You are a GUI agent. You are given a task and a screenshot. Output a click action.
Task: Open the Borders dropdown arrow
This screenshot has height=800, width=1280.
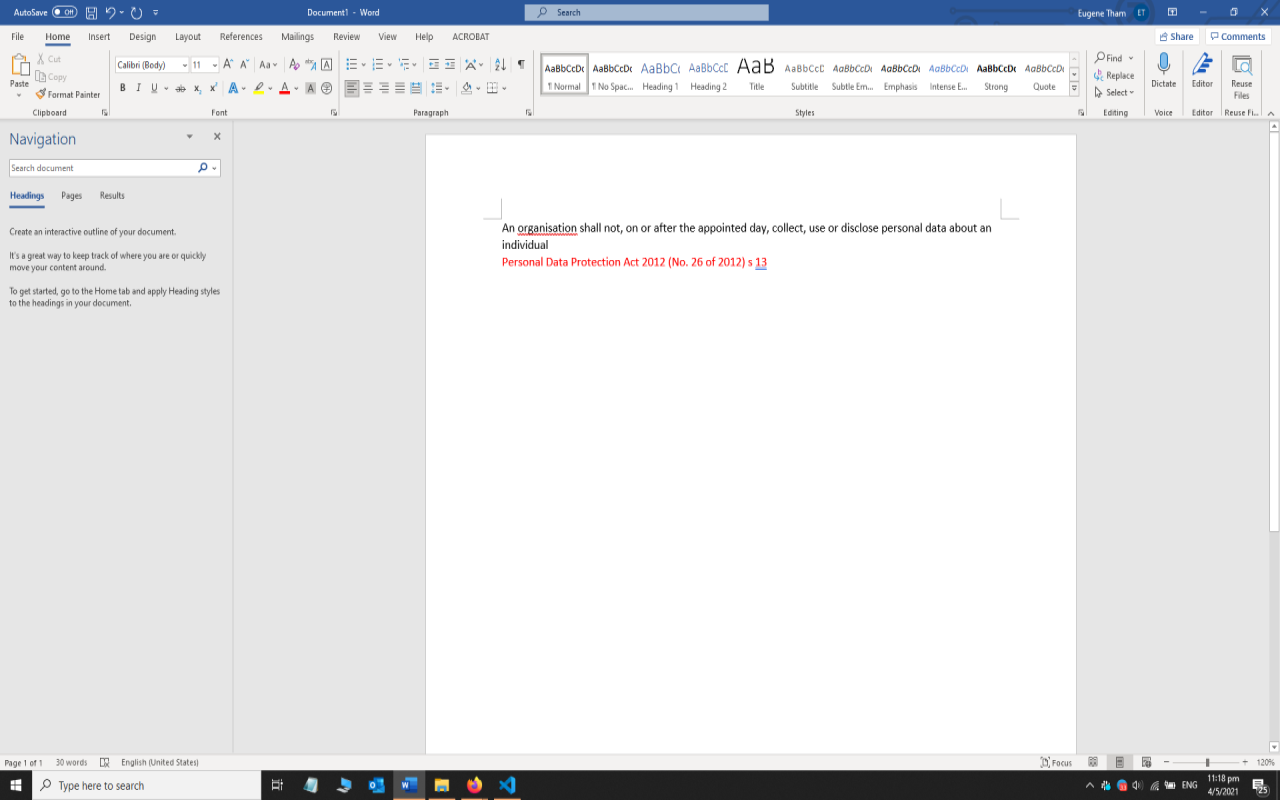tap(504, 88)
